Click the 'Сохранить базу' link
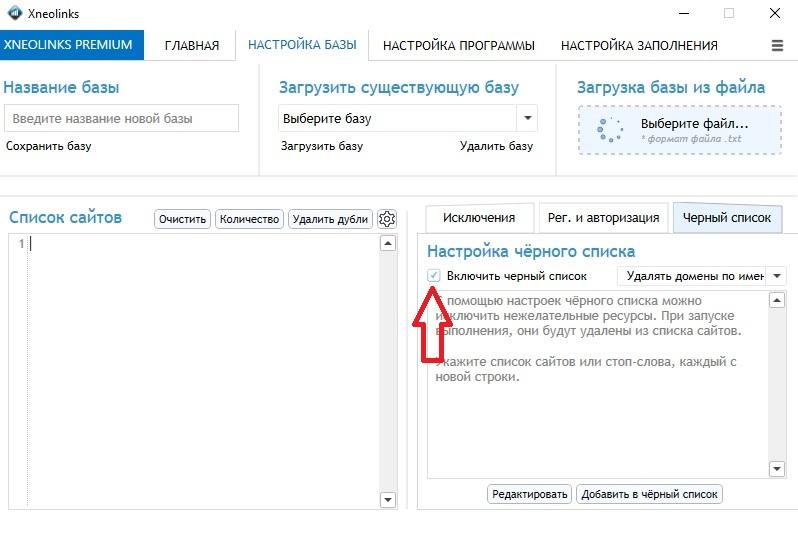The height and width of the screenshot is (533, 798). 49,146
